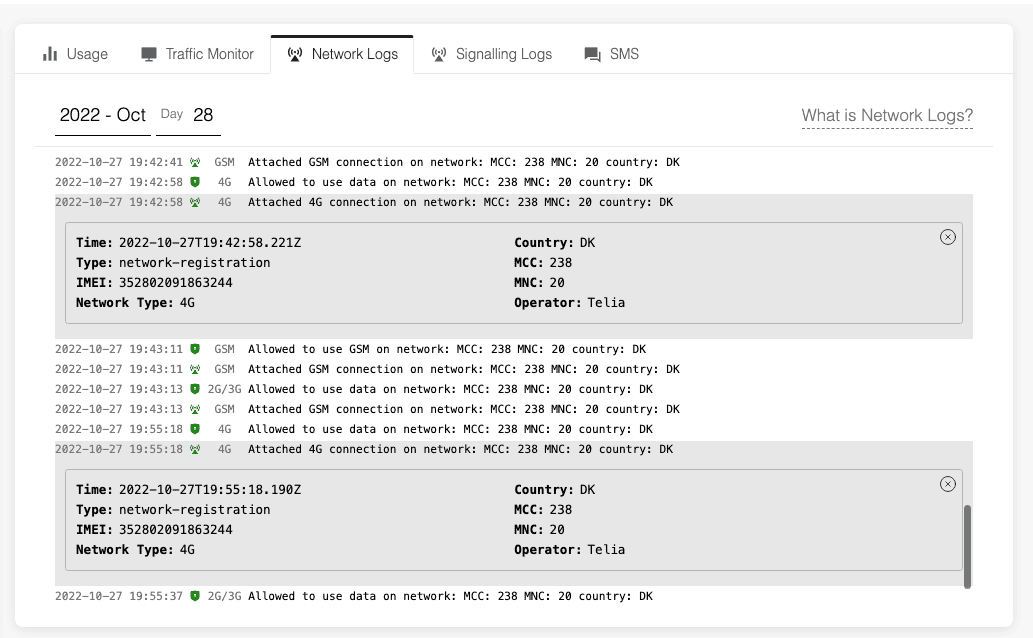Viewport: 1033px width, 638px height.
Task: Open the What is Network Logs? link
Action: pos(887,115)
